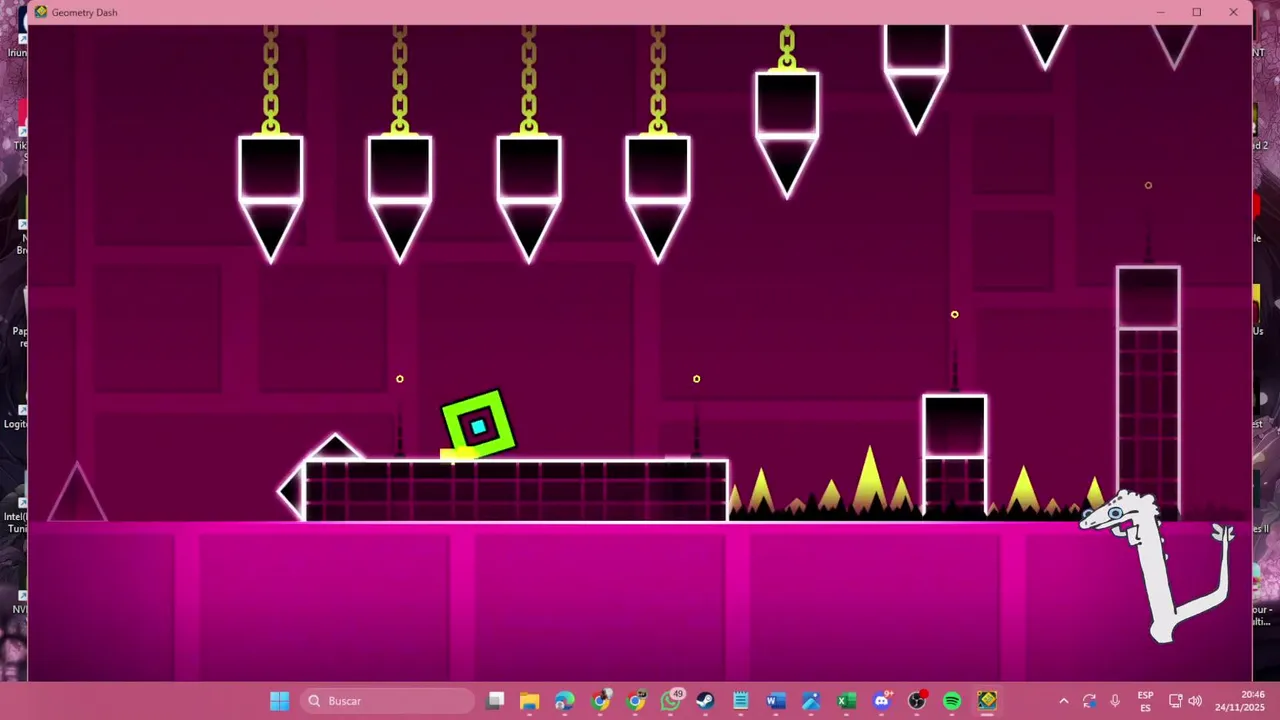Open the Windows Start menu
This screenshot has width=1280, height=720.
[279, 701]
